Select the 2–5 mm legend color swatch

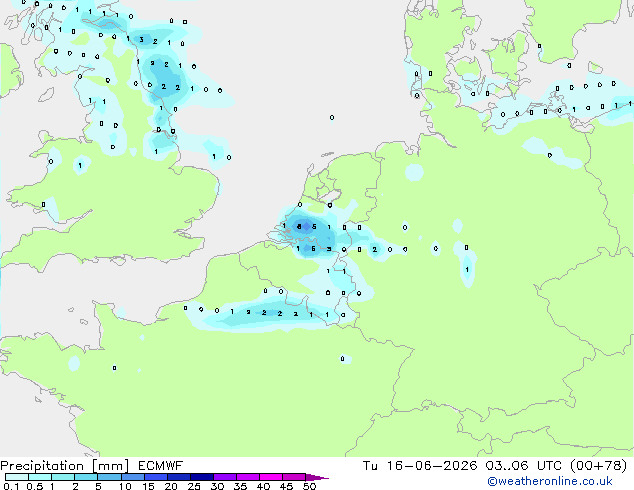[x=86, y=477]
